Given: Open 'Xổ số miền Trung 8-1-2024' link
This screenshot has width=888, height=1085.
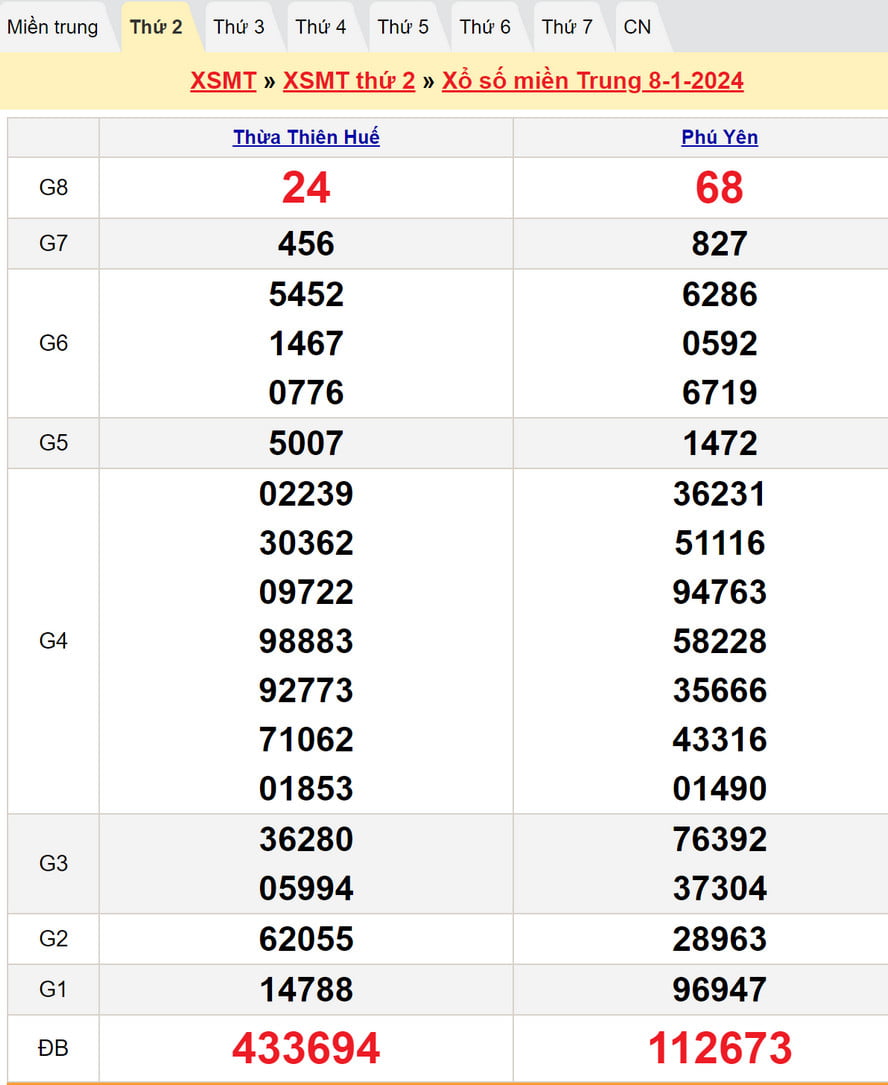Looking at the screenshot, I should (592, 81).
